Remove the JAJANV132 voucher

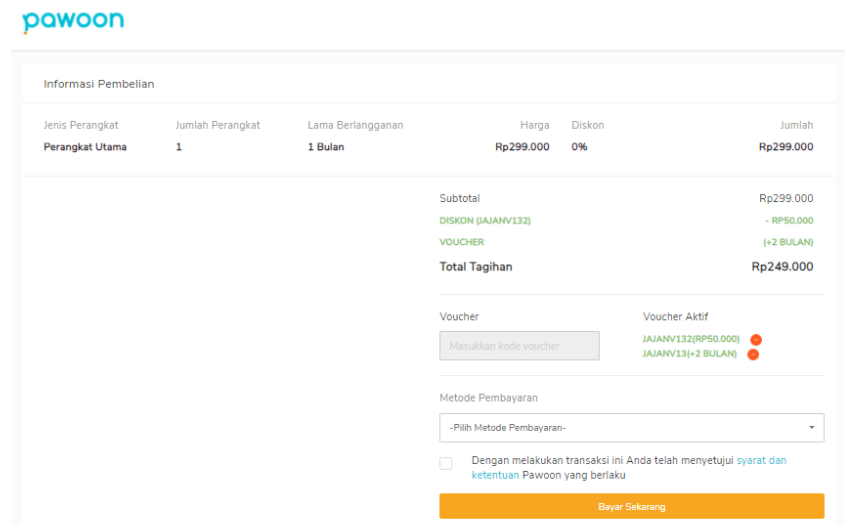tap(756, 340)
